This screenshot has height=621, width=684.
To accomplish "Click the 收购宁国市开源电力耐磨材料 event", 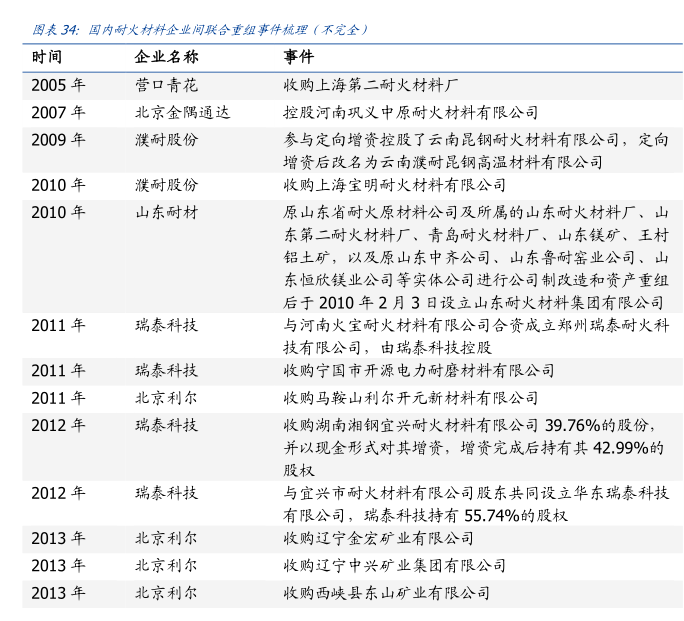I will (x=418, y=370).
